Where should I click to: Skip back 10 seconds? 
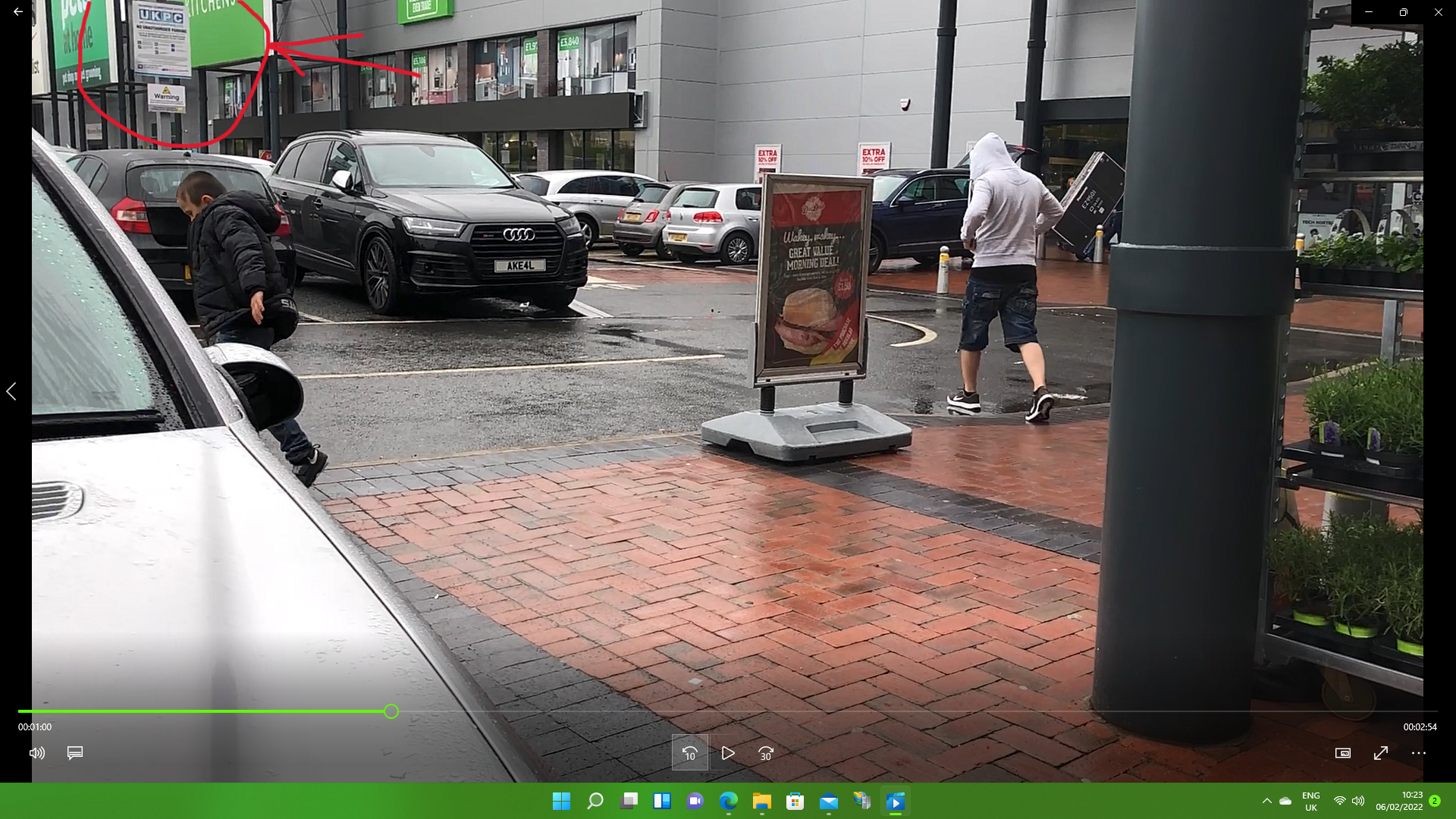tap(689, 753)
